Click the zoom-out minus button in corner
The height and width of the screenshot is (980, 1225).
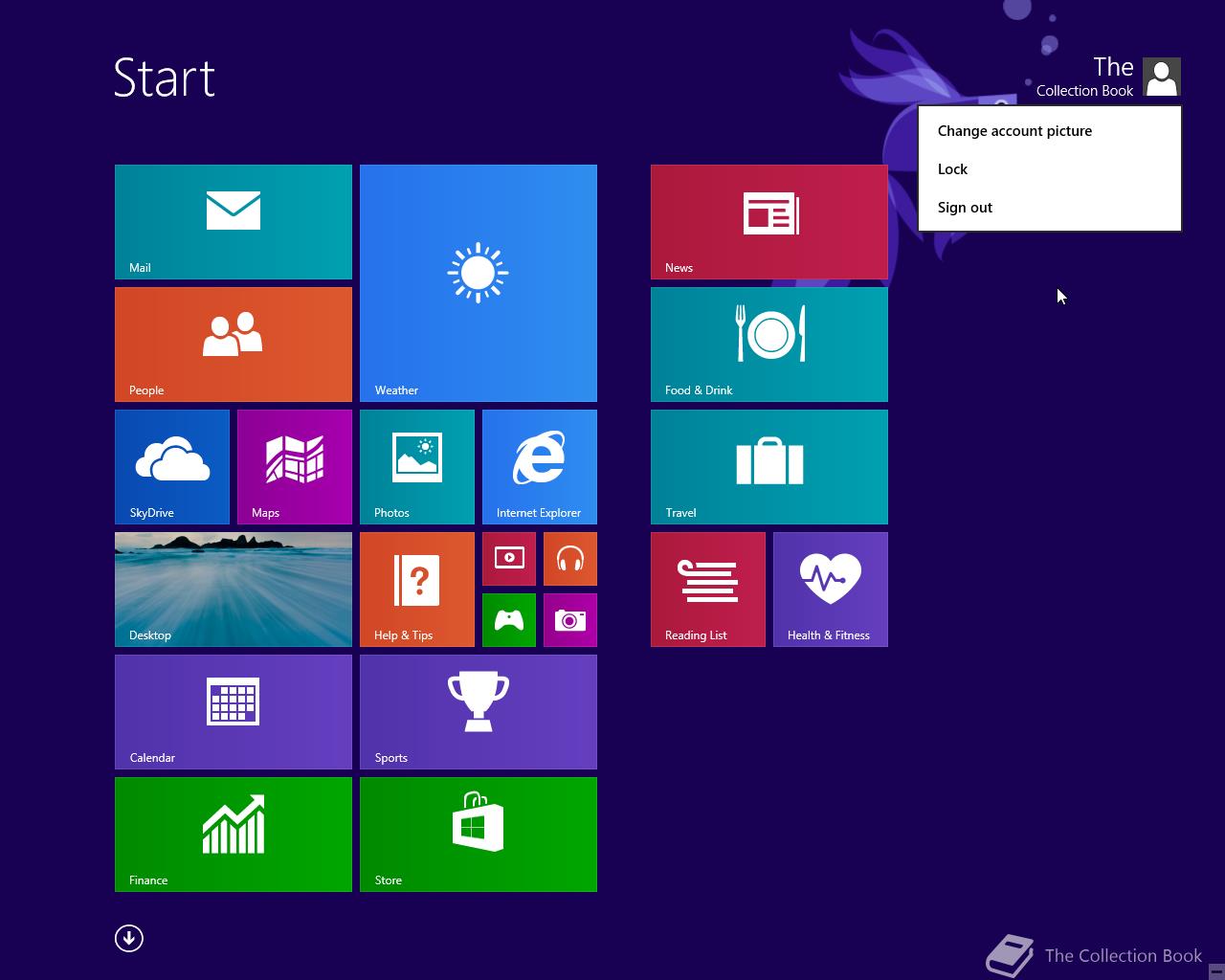pos(1216,971)
